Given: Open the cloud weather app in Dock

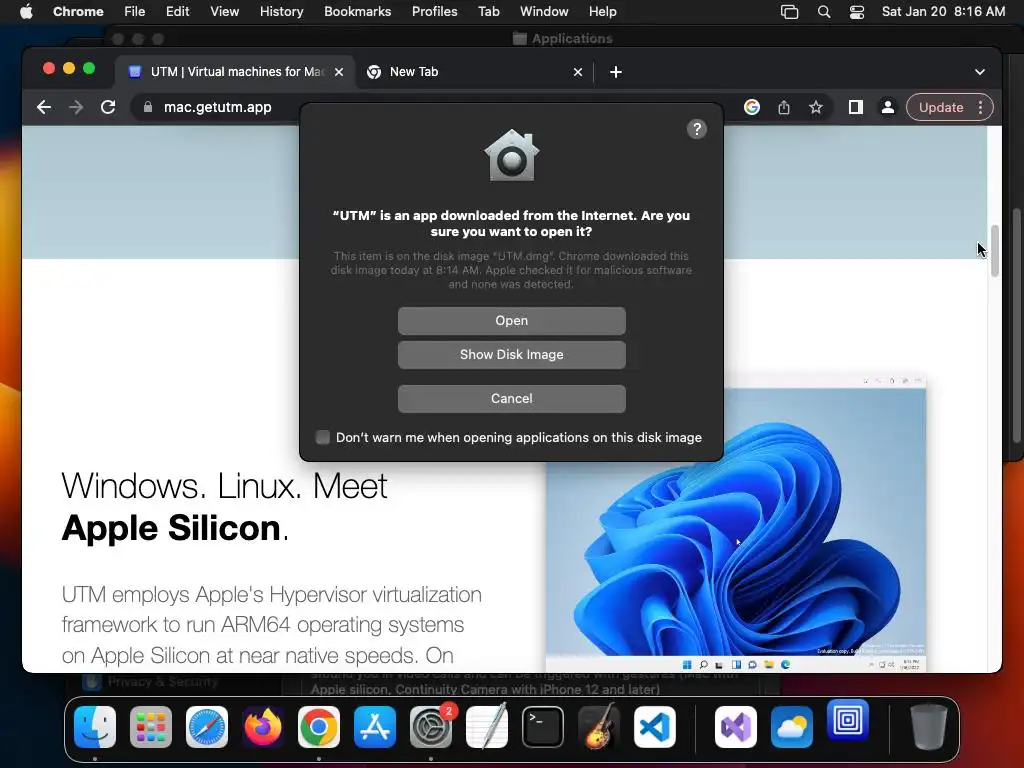Looking at the screenshot, I should point(792,726).
